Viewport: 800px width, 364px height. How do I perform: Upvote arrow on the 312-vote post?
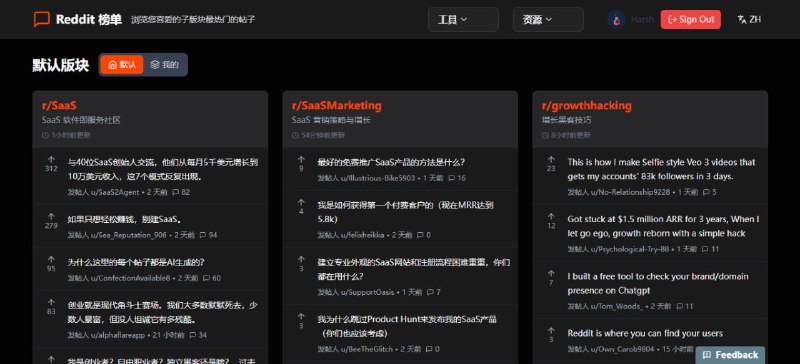coord(51,159)
